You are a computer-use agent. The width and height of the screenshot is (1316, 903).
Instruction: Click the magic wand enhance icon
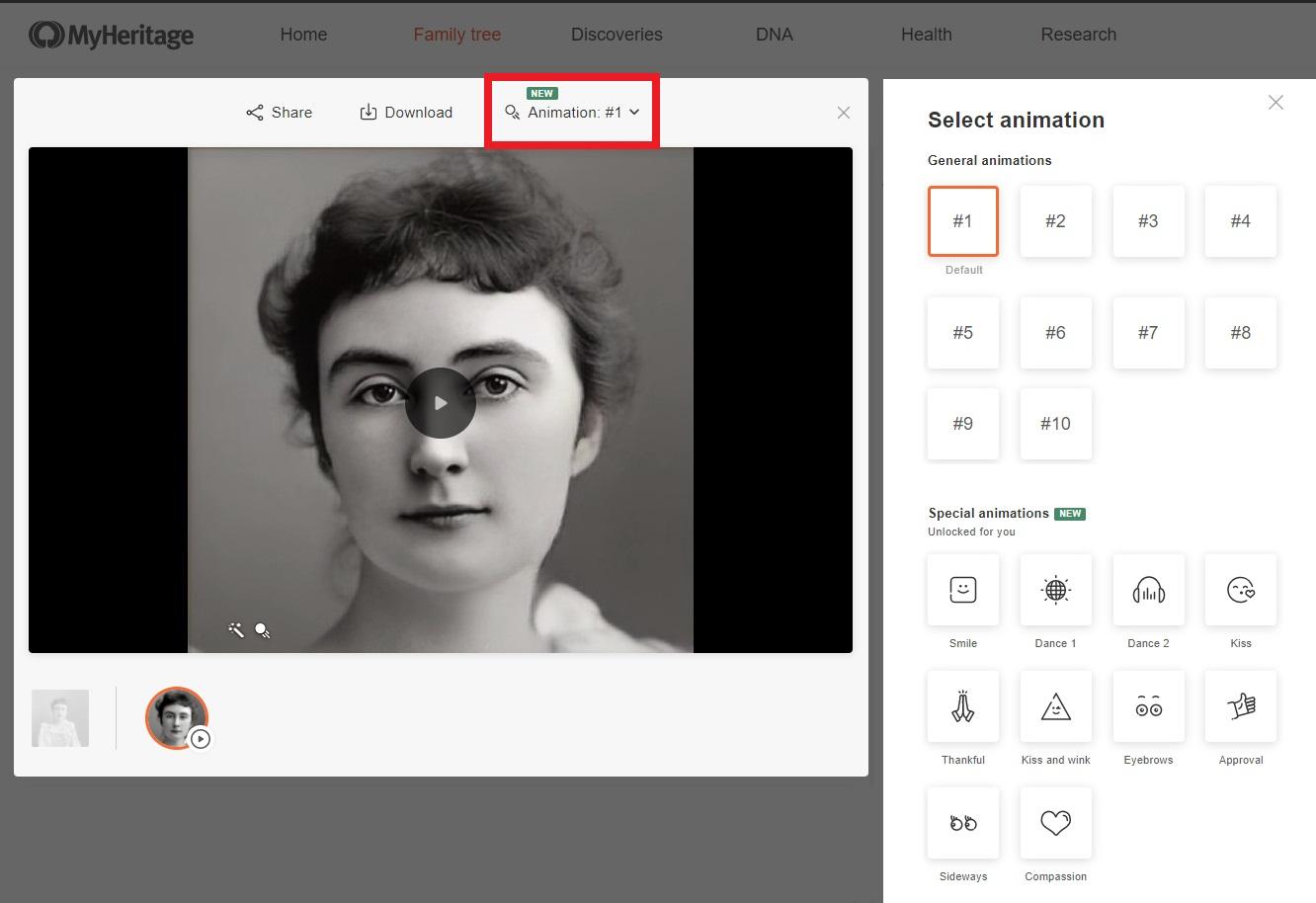coord(236,629)
